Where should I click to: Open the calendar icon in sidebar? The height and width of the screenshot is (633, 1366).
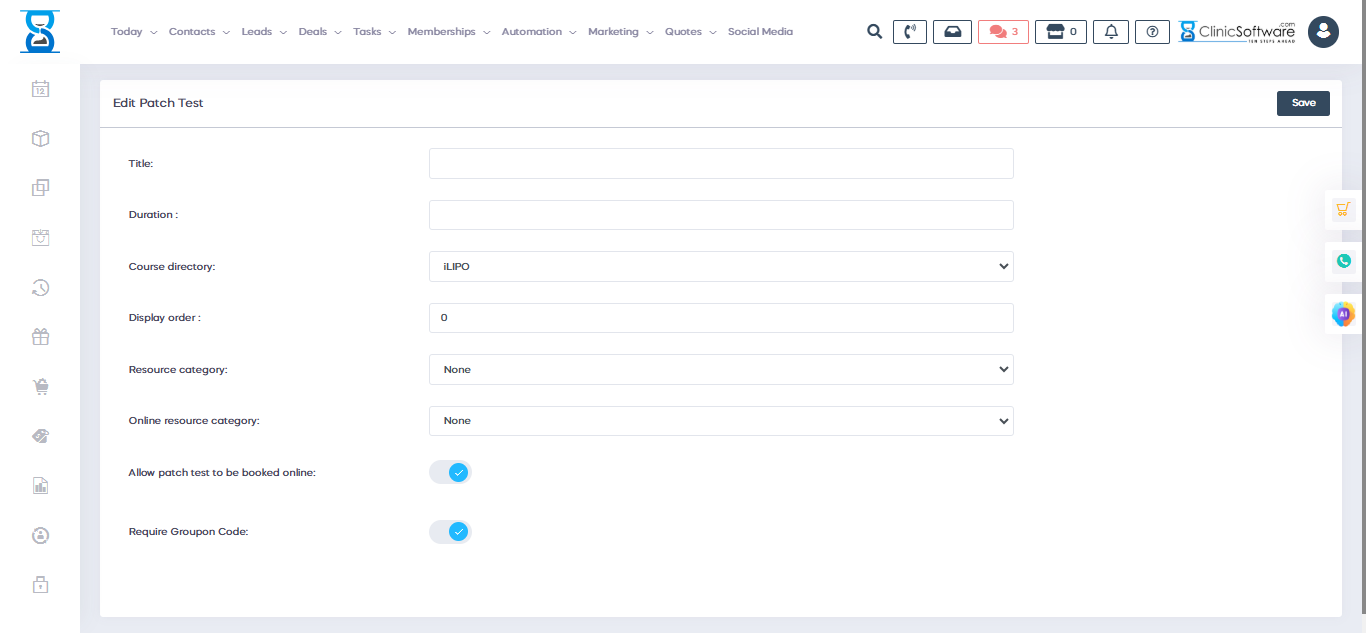point(40,89)
